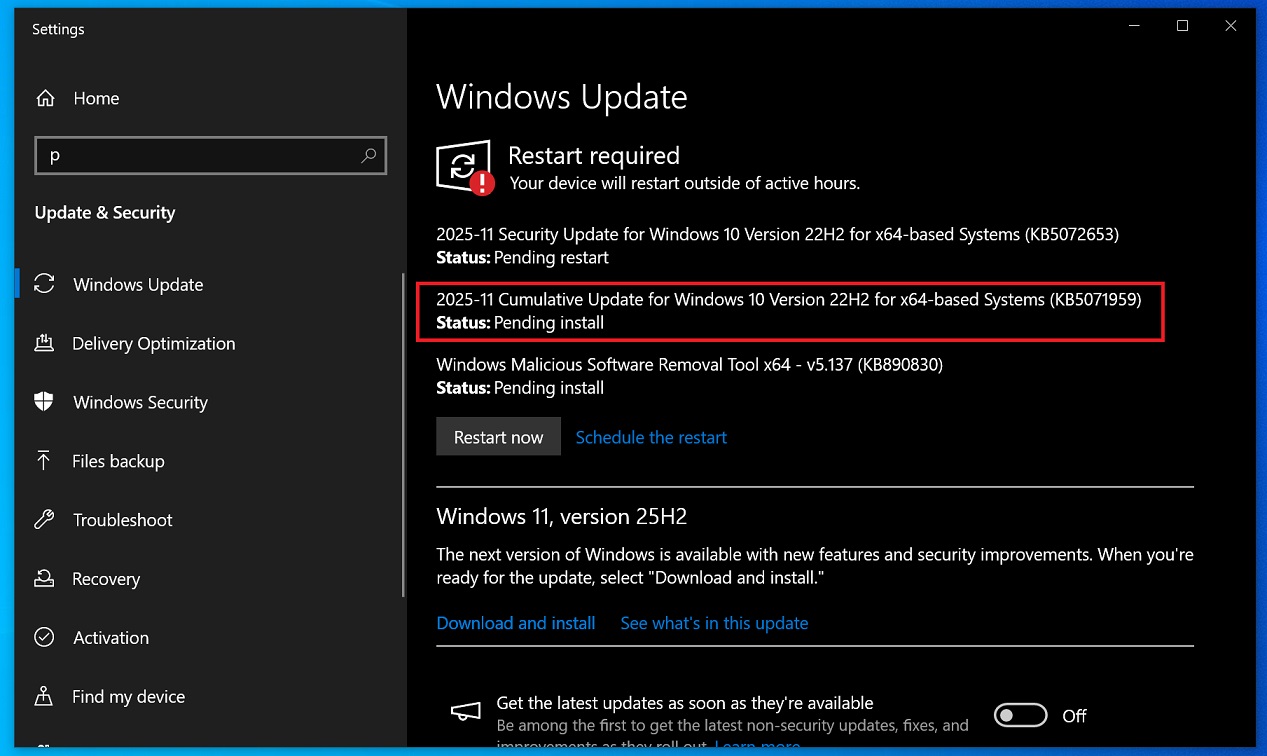
Task: Click the megaphone announcement icon
Action: click(465, 711)
